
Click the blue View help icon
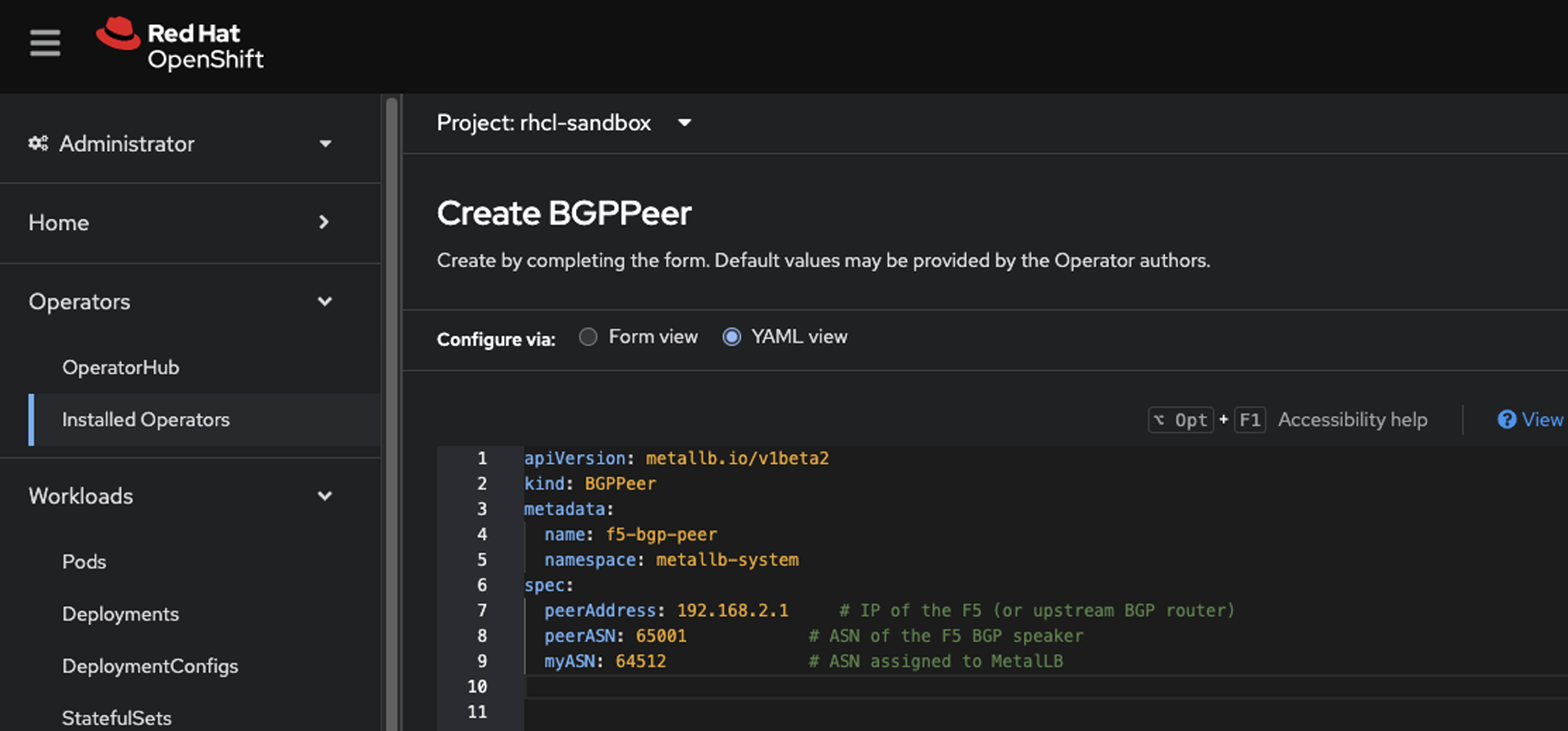click(1506, 420)
